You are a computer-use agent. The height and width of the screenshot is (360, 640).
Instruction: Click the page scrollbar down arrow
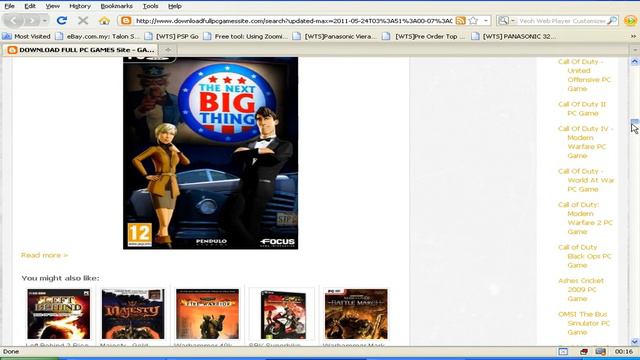[x=635, y=342]
